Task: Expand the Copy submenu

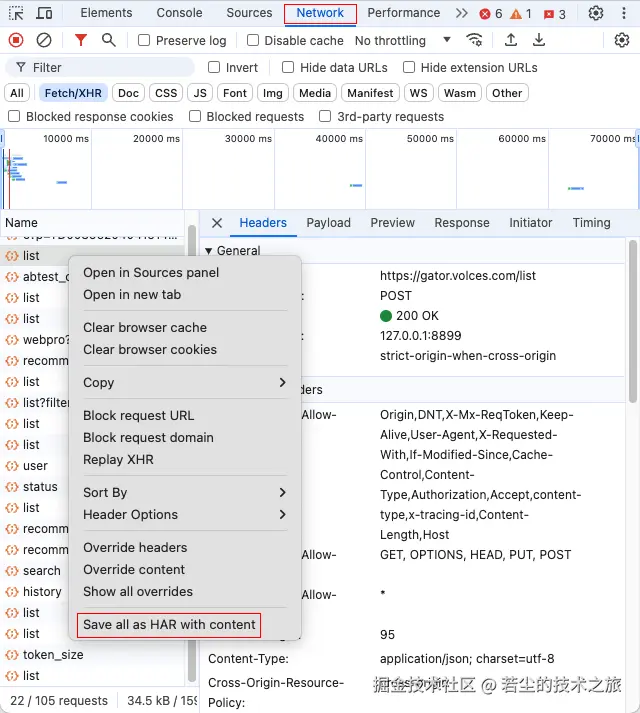Action: 185,382
